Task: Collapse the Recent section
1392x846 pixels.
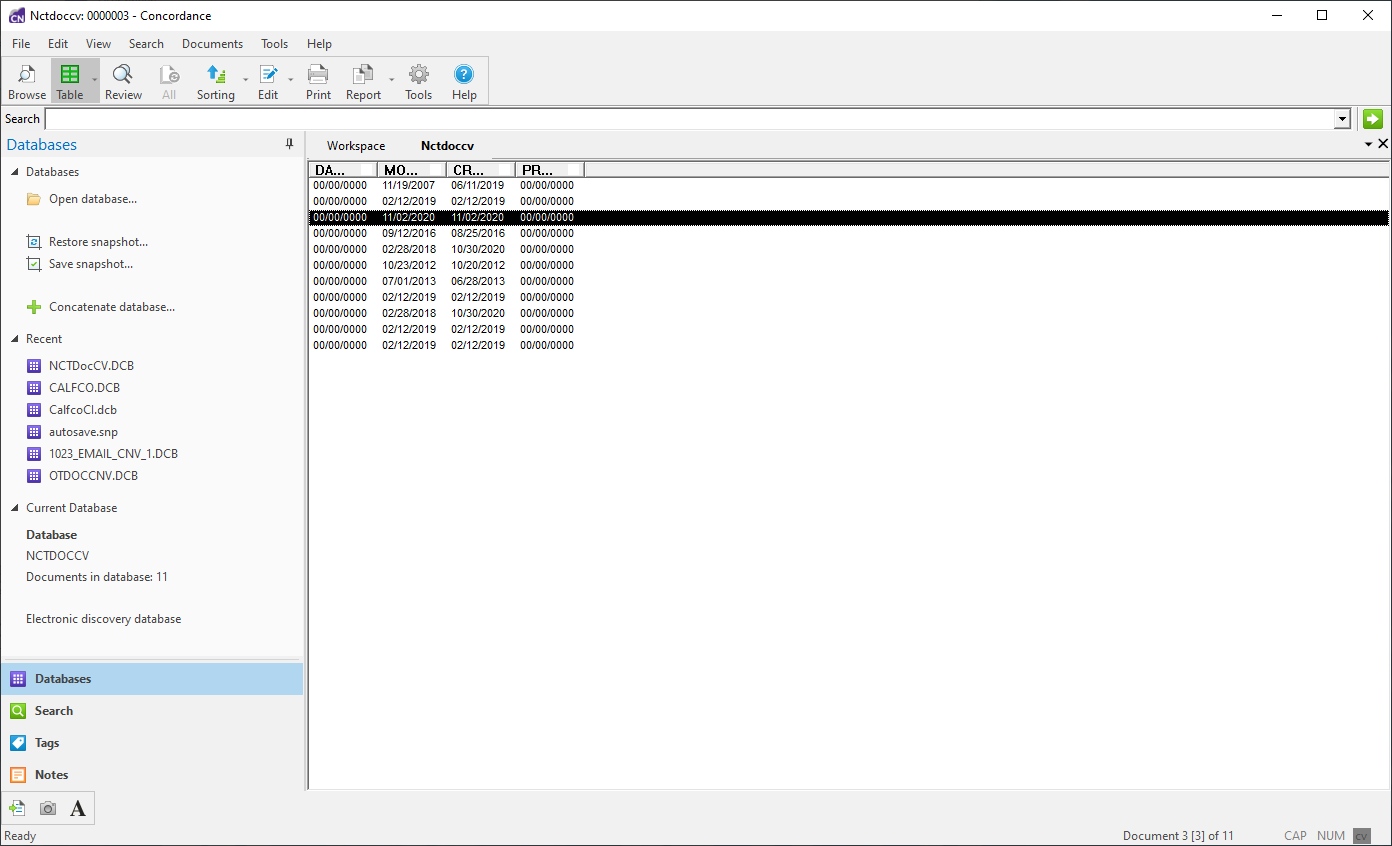Action: coord(15,339)
